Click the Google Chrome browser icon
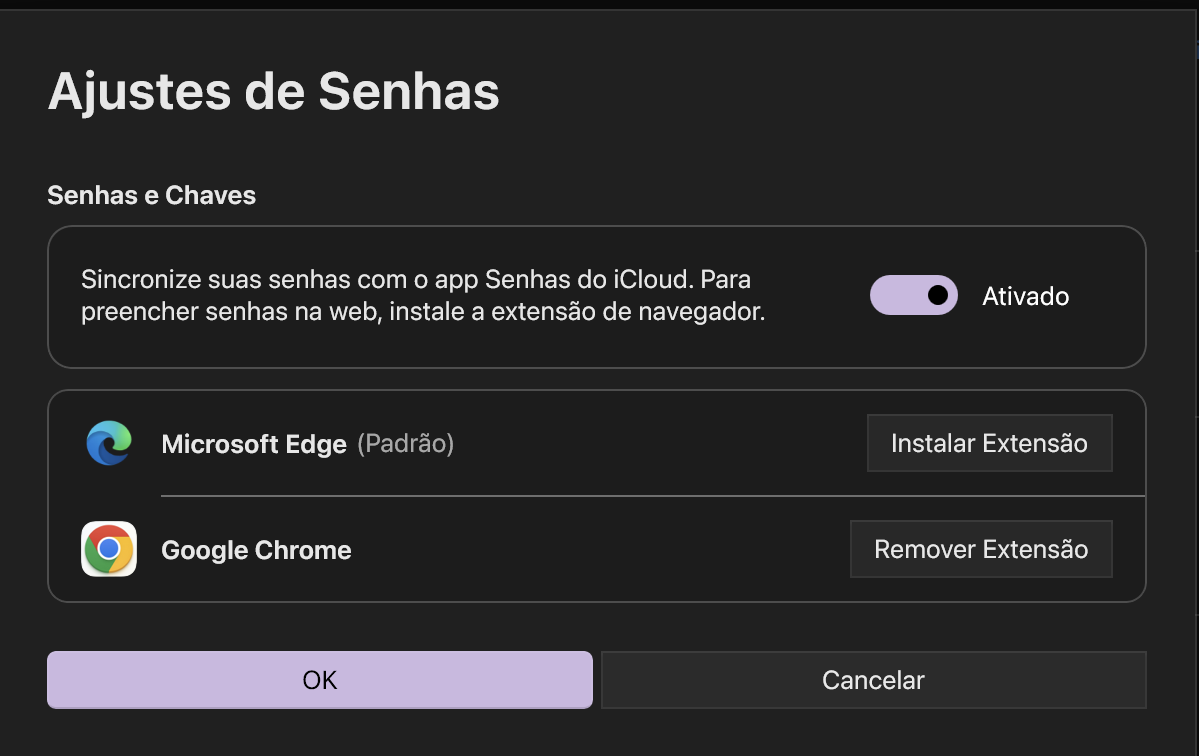 coord(109,549)
